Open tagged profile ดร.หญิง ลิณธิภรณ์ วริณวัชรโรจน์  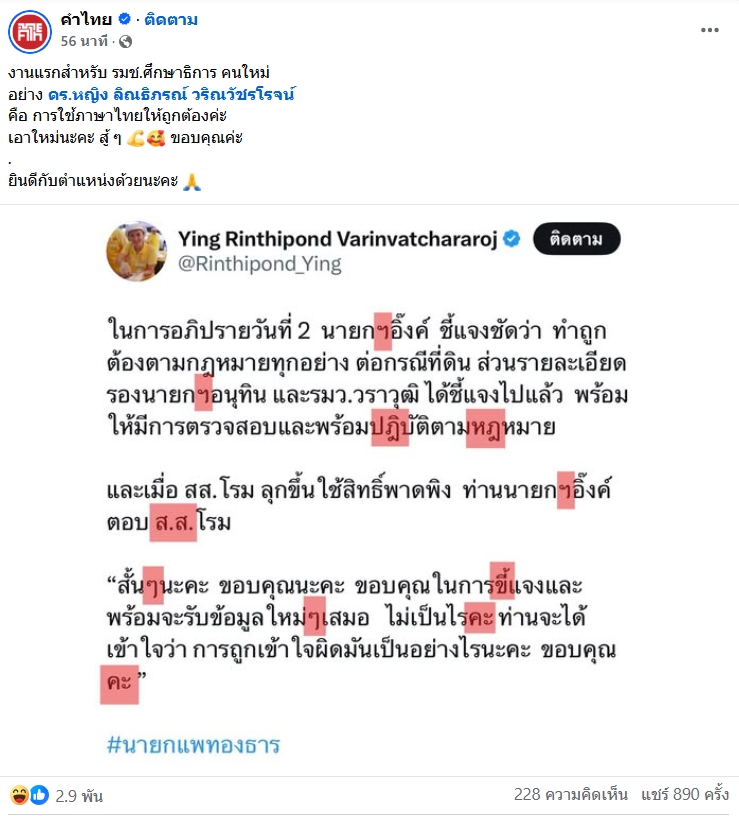[x=171, y=95]
